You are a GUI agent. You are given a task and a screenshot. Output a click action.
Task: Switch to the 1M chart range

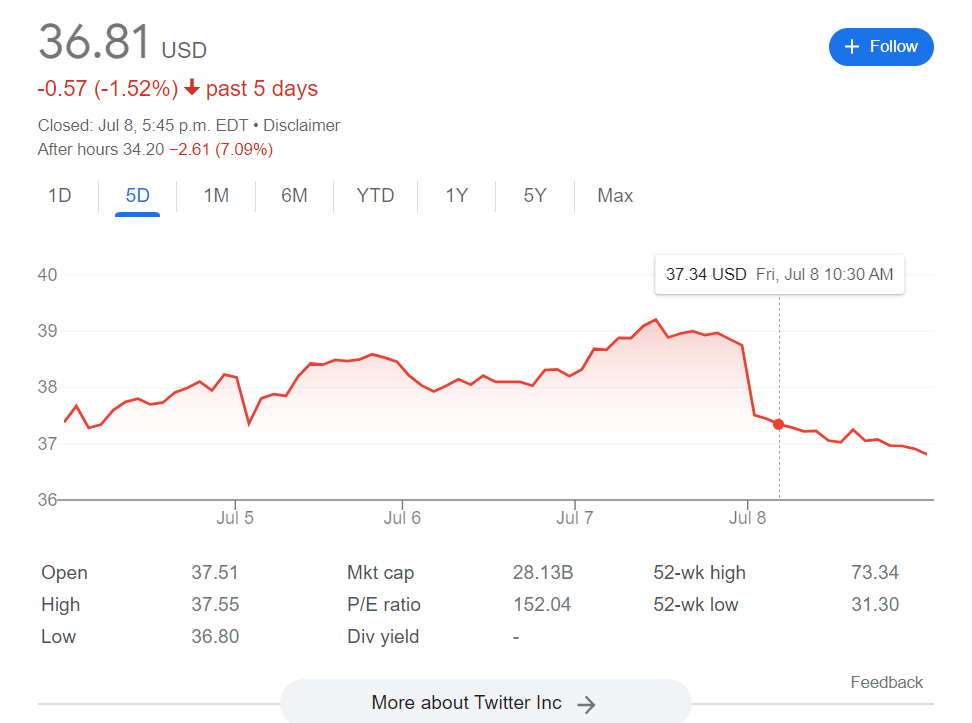pyautogui.click(x=216, y=196)
